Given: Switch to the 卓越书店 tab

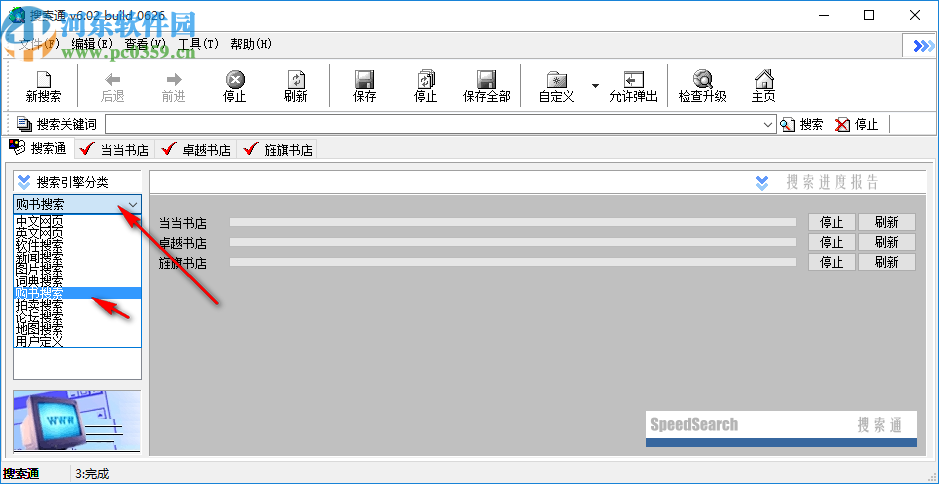Looking at the screenshot, I should (x=196, y=150).
